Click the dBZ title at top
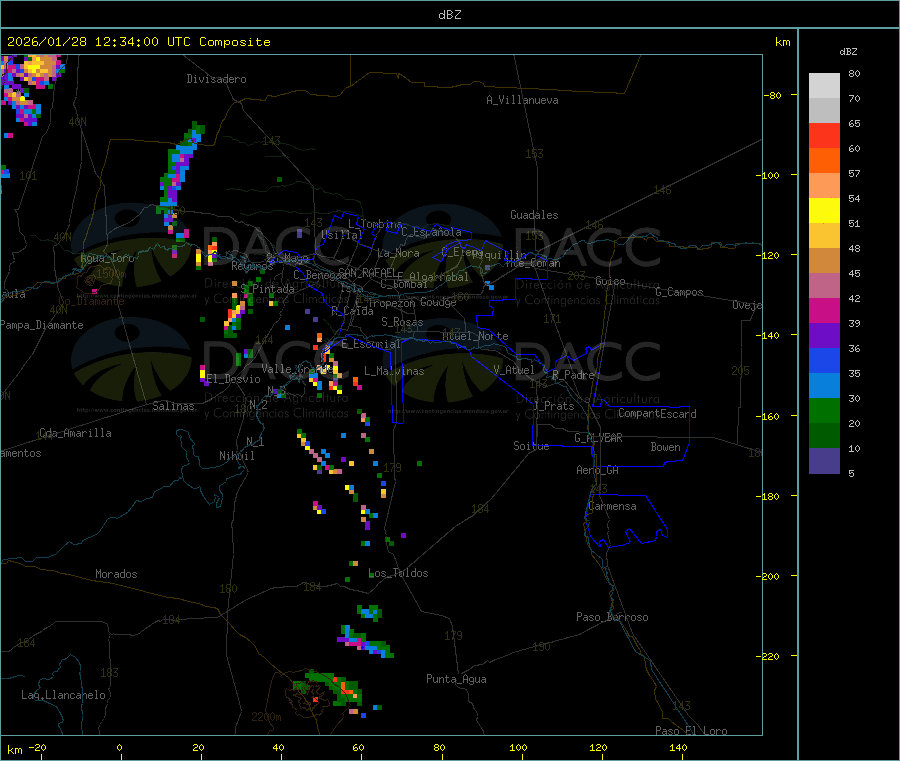This screenshot has height=761, width=900. pyautogui.click(x=449, y=14)
